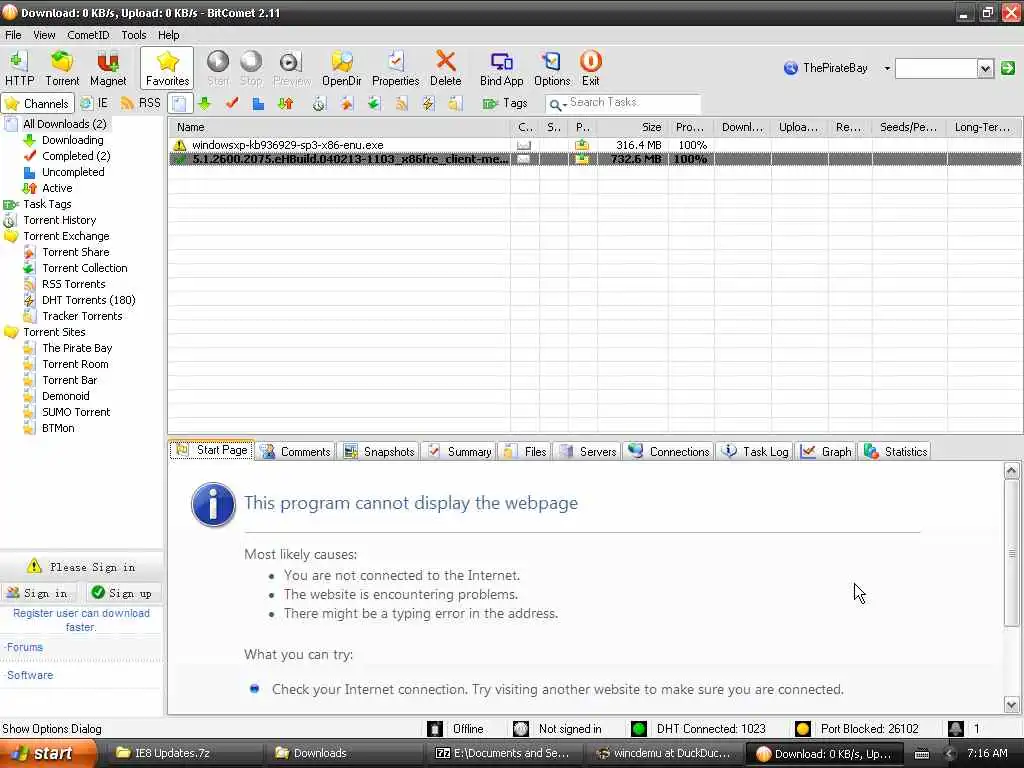This screenshot has height=768, width=1024.
Task: Open task Properties
Action: point(395,69)
